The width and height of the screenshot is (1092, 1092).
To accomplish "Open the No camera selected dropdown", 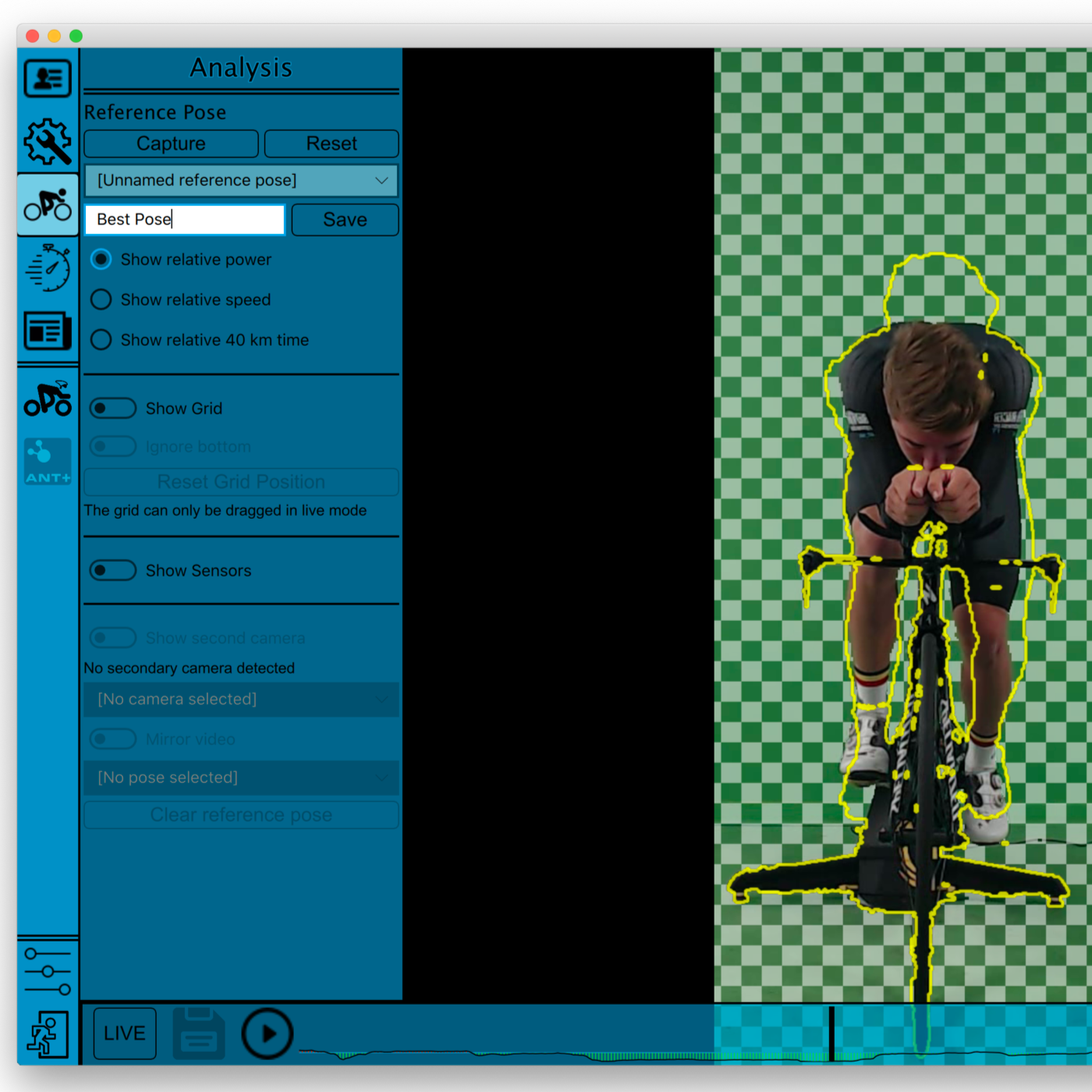I will pyautogui.click(x=240, y=699).
